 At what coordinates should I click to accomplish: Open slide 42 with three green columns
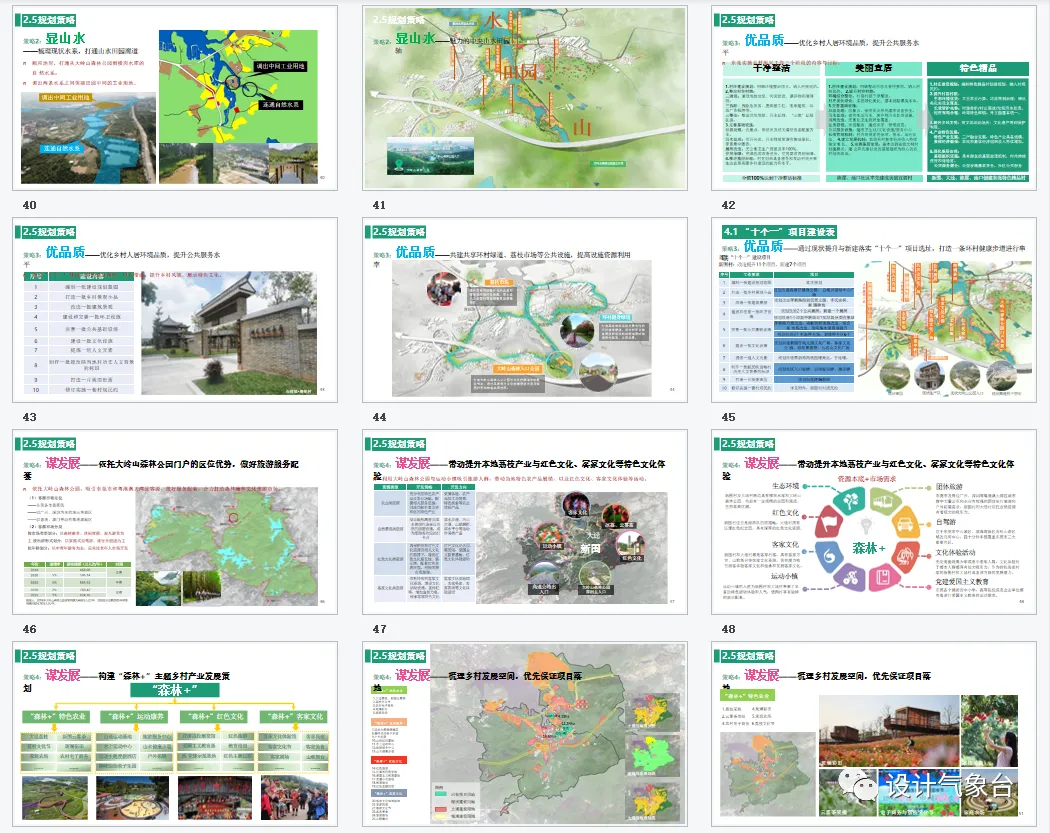(874, 98)
